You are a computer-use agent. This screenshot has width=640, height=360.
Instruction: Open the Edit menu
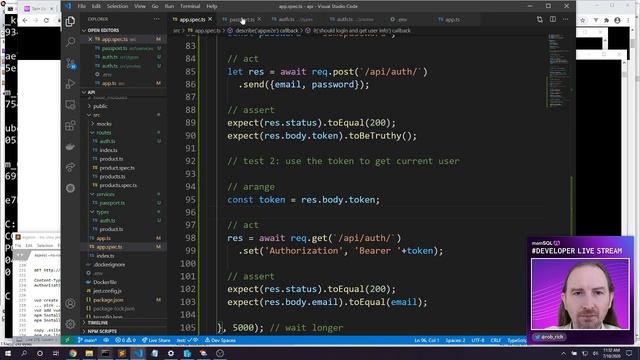96,6
